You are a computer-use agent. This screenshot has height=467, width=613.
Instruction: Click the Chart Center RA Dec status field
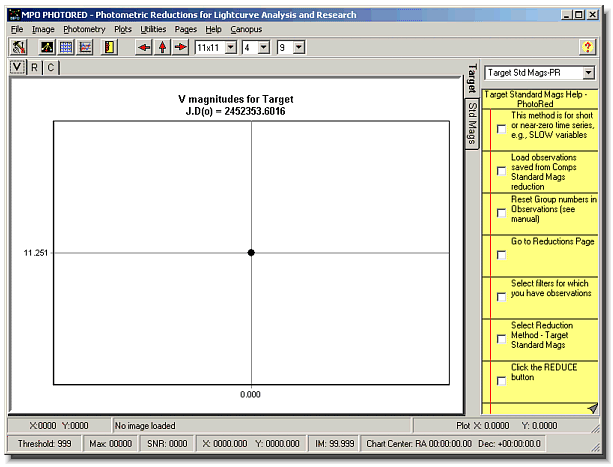pyautogui.click(x=453, y=444)
